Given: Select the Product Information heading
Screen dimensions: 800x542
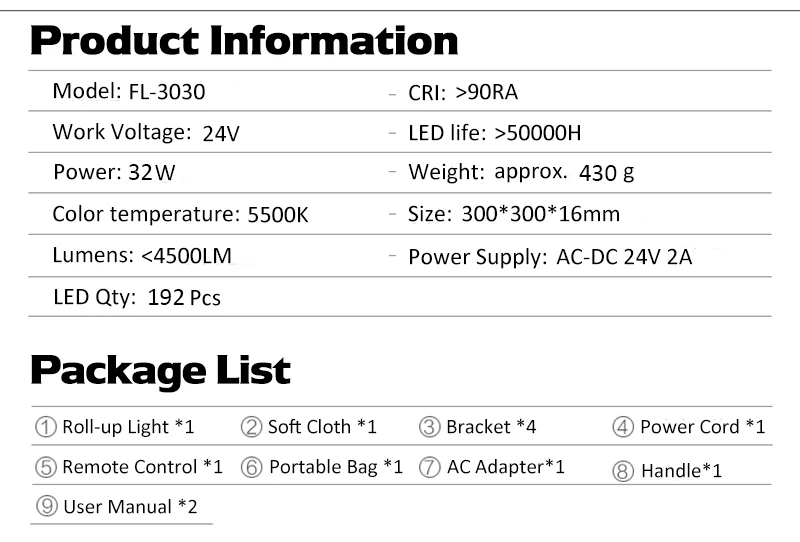Looking at the screenshot, I should pyautogui.click(x=244, y=40).
